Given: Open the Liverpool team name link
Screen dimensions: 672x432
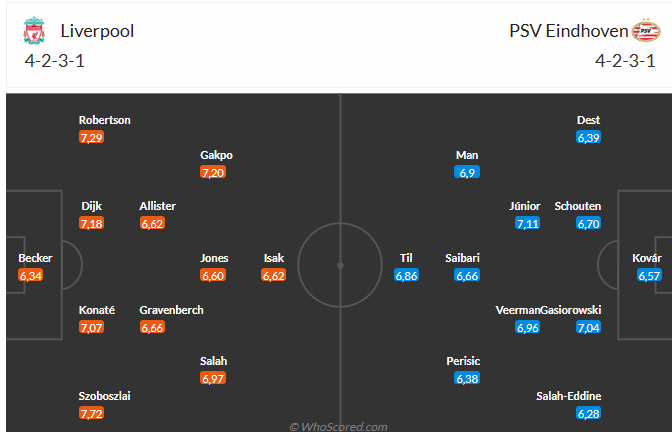Looking at the screenshot, I should pos(97,31).
